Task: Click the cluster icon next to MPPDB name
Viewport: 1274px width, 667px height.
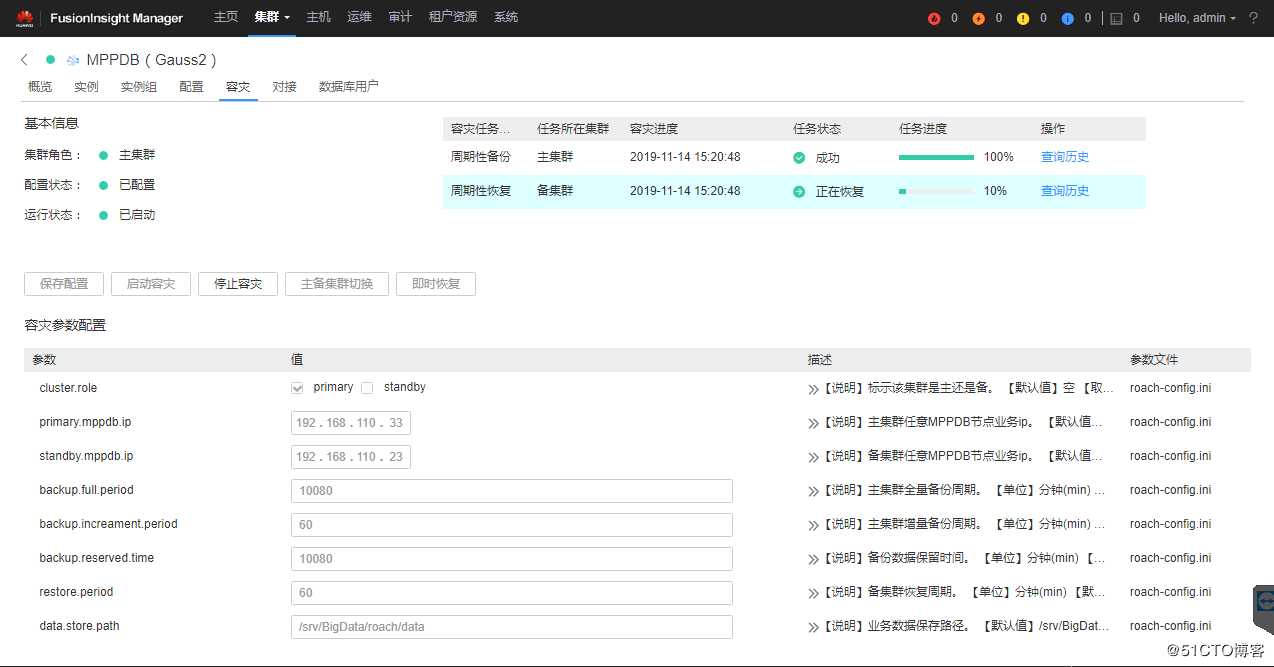Action: point(72,59)
